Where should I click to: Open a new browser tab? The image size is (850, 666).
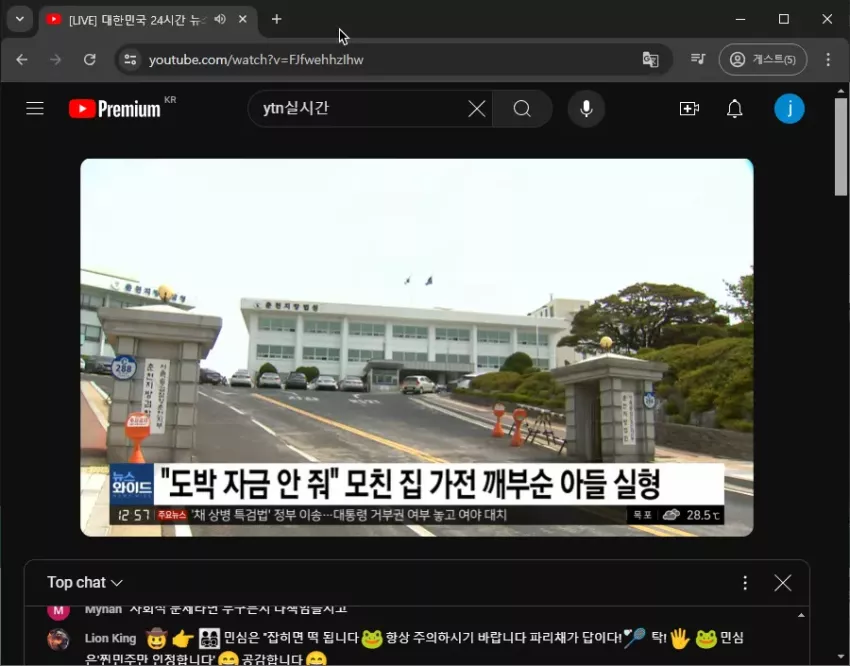(276, 19)
